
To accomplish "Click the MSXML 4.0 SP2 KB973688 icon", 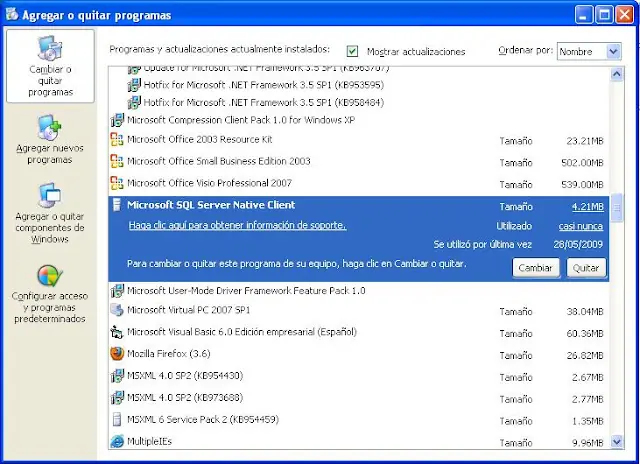I will pos(117,397).
